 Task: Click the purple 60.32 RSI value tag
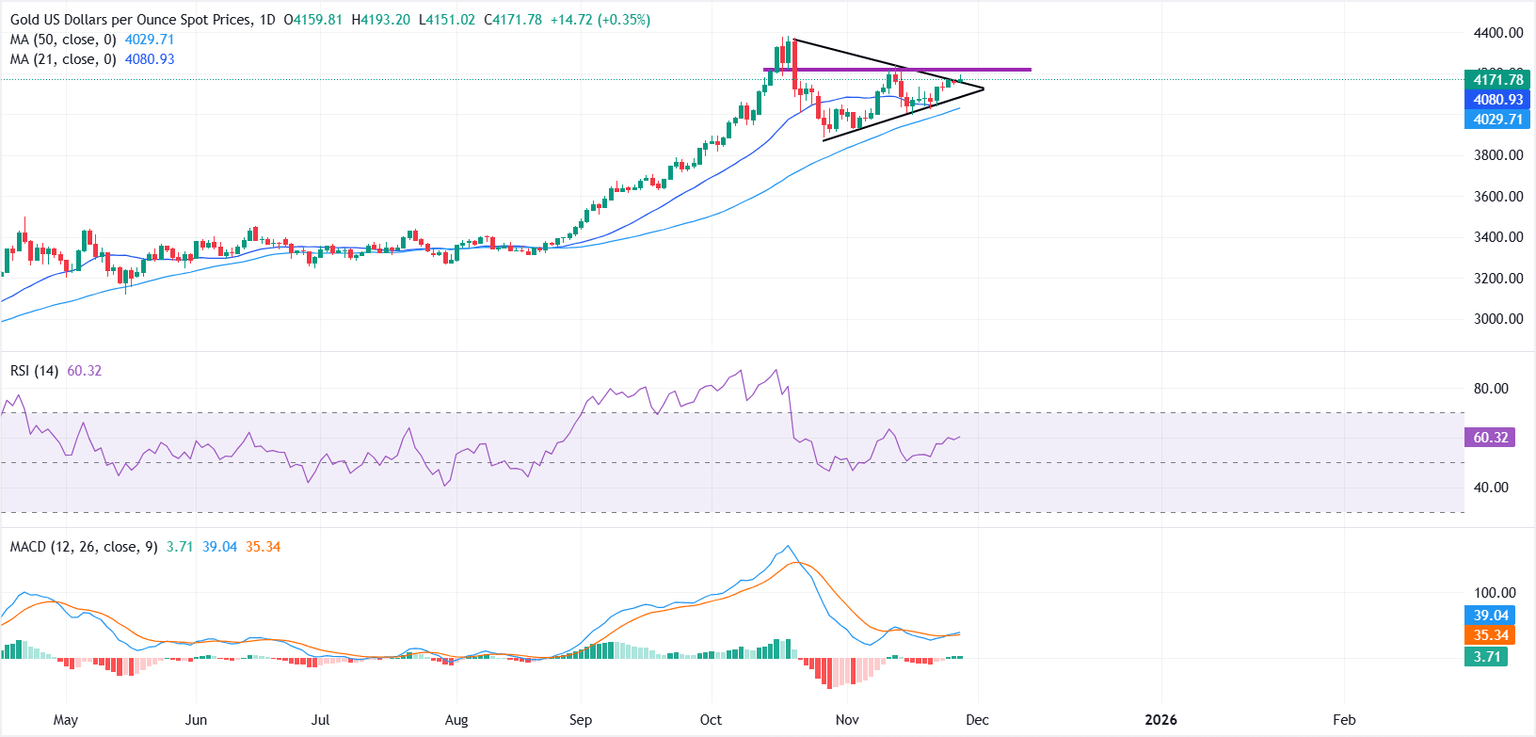(1492, 437)
